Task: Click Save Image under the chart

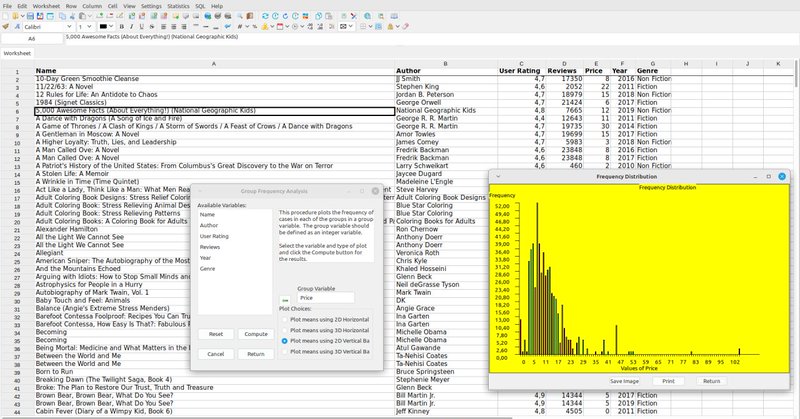Action: tap(624, 381)
